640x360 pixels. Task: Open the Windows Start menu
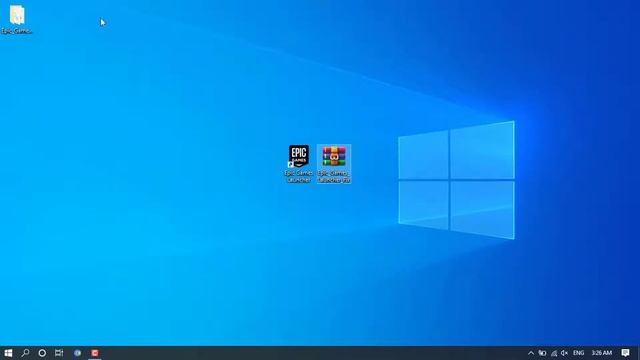(x=8, y=353)
